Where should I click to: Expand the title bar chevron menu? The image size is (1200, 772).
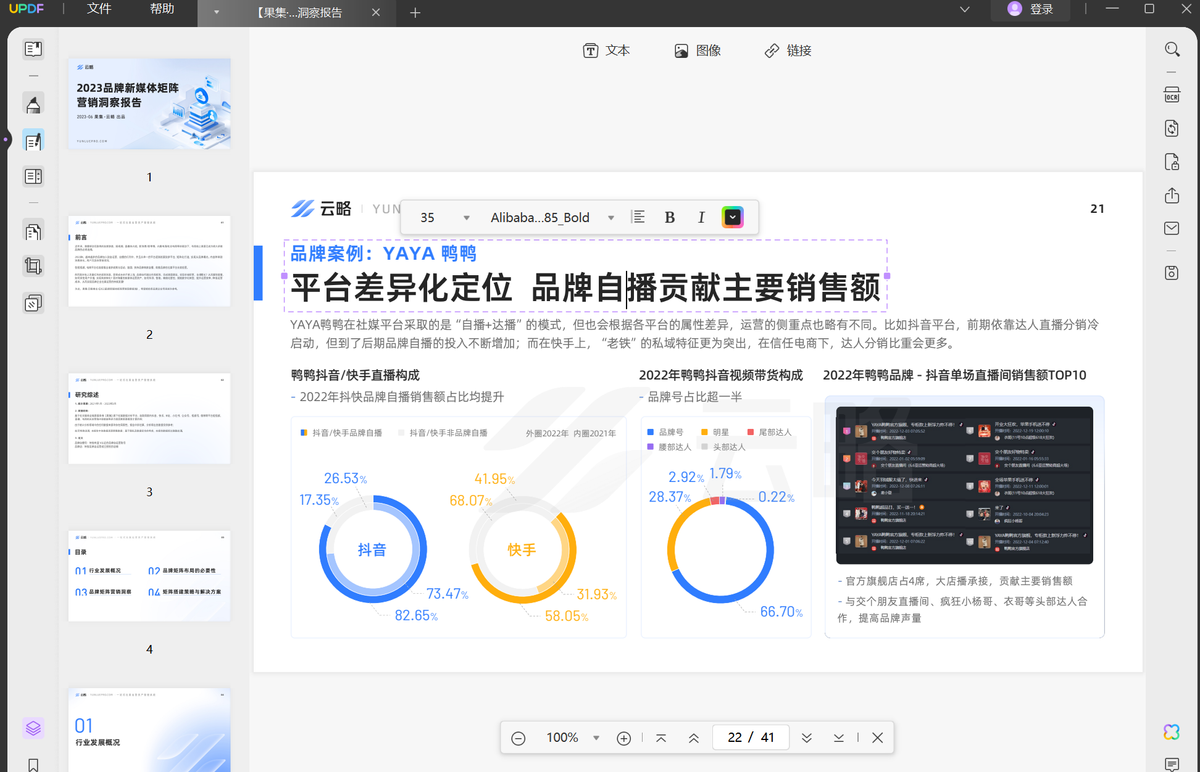click(x=964, y=9)
